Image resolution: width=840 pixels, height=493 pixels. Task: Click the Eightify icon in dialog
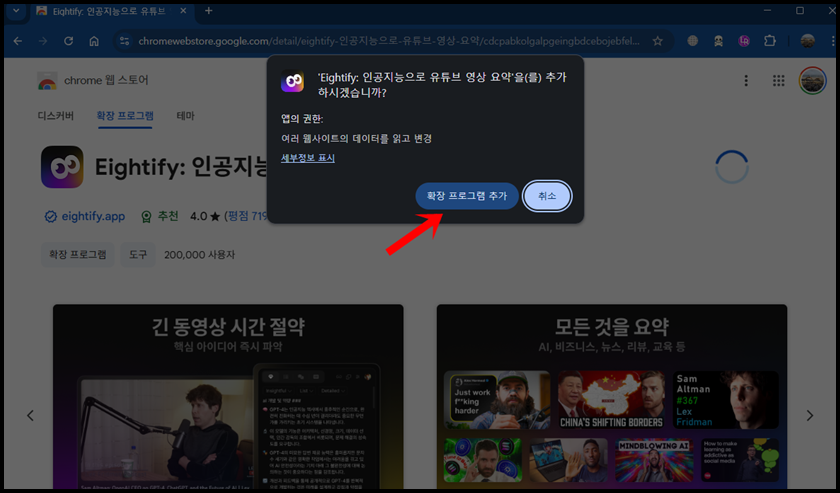pos(292,81)
